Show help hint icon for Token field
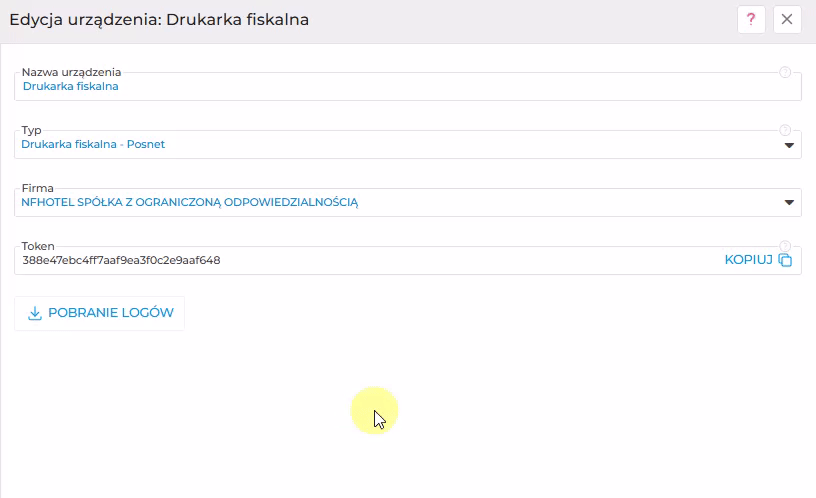This screenshot has height=498, width=816. 785,246
